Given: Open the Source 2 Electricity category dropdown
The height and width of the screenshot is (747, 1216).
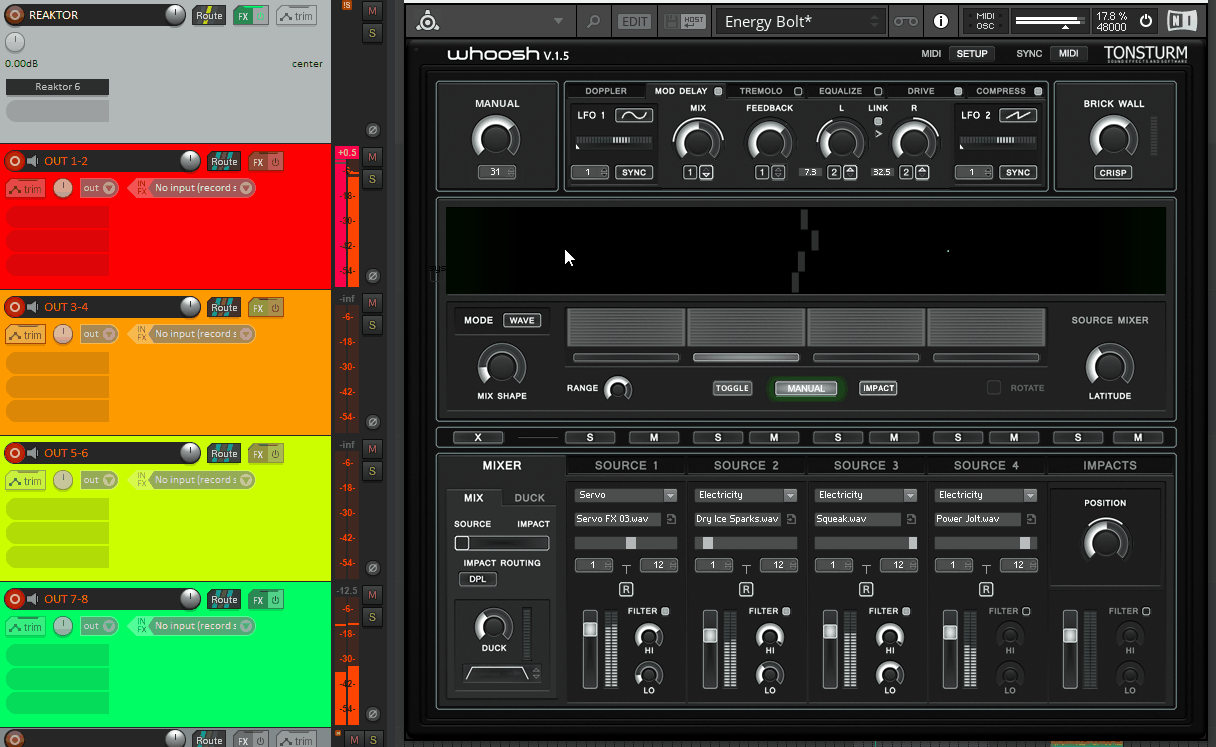Looking at the screenshot, I should [x=746, y=495].
